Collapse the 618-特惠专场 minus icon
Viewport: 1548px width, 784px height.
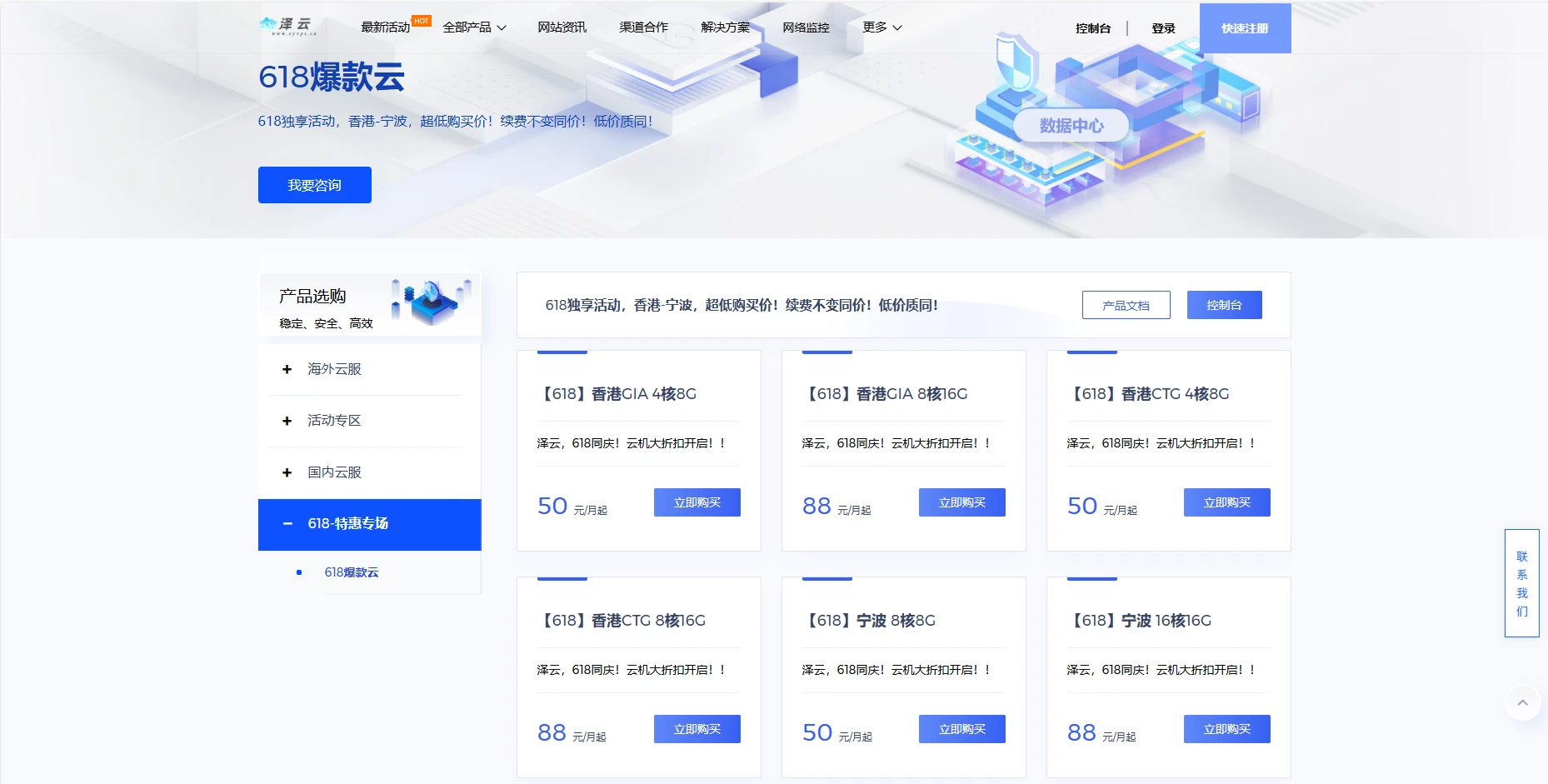coord(287,524)
